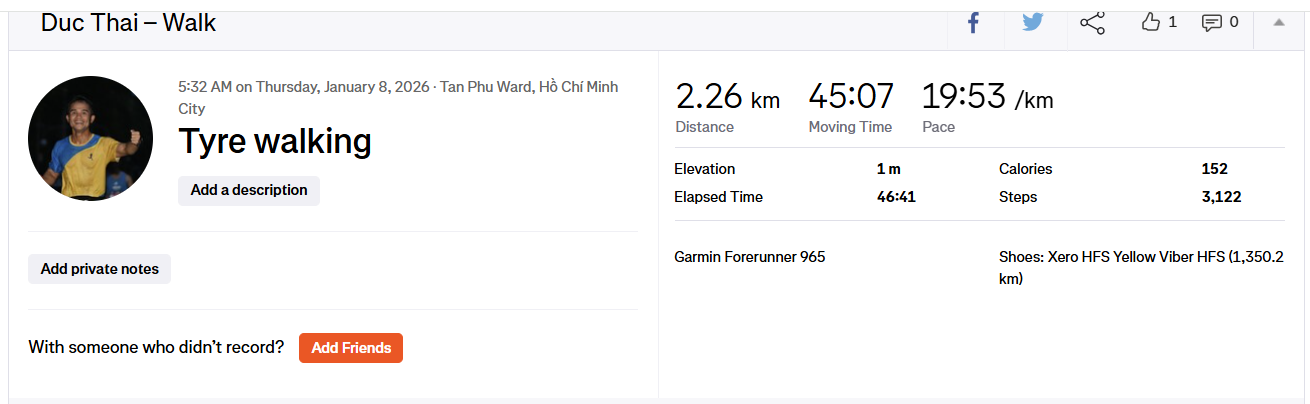Collapse activity header with up arrow
1310x404 pixels.
pyautogui.click(x=1278, y=23)
